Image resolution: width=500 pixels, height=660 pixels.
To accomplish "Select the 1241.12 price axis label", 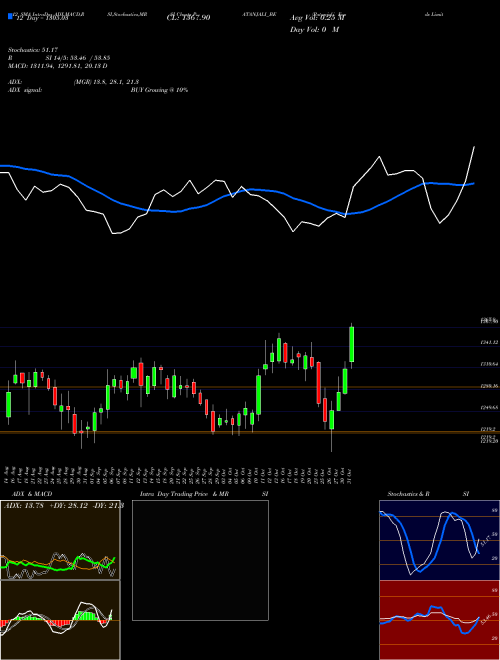I will (x=489, y=343).
